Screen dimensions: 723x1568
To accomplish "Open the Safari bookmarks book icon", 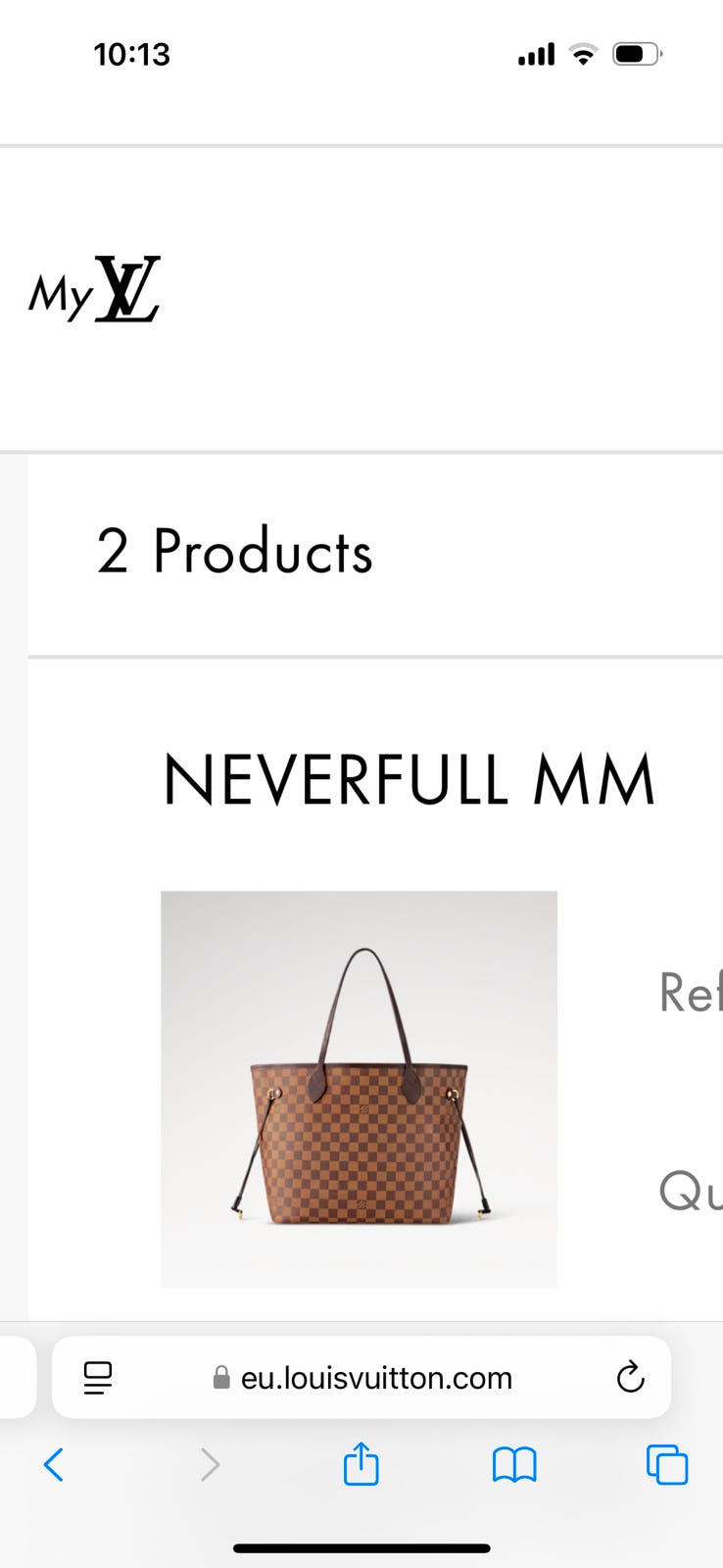I will [514, 1465].
